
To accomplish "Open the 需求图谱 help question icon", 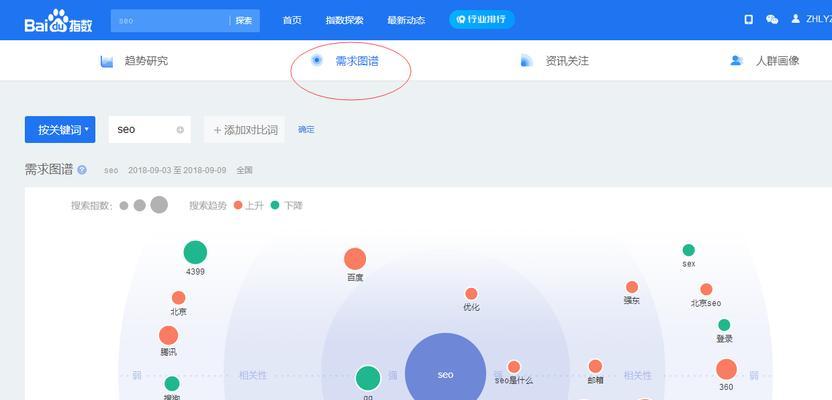I will pyautogui.click(x=82, y=170).
